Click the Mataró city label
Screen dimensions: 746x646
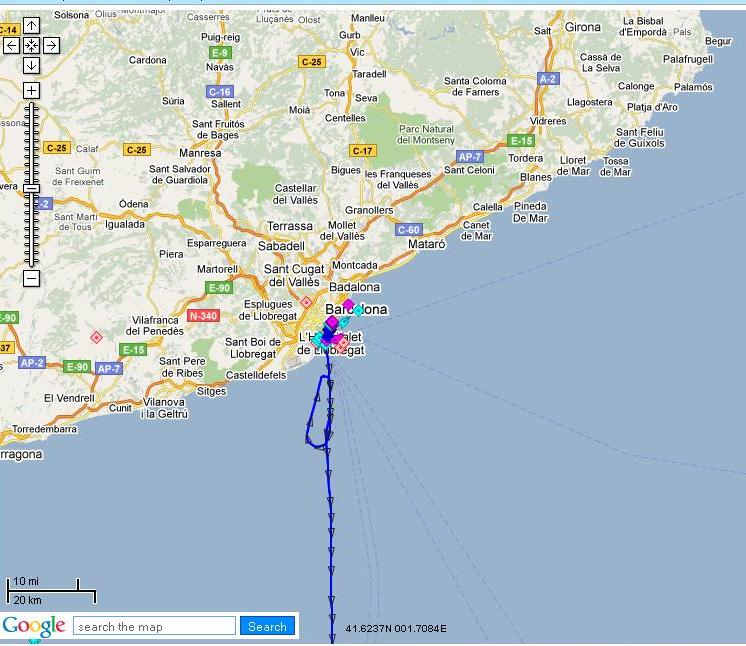point(427,244)
